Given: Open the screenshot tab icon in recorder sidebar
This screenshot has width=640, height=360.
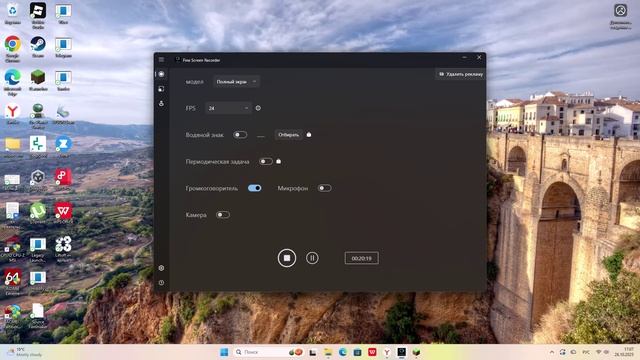Looking at the screenshot, I should pos(162,89).
